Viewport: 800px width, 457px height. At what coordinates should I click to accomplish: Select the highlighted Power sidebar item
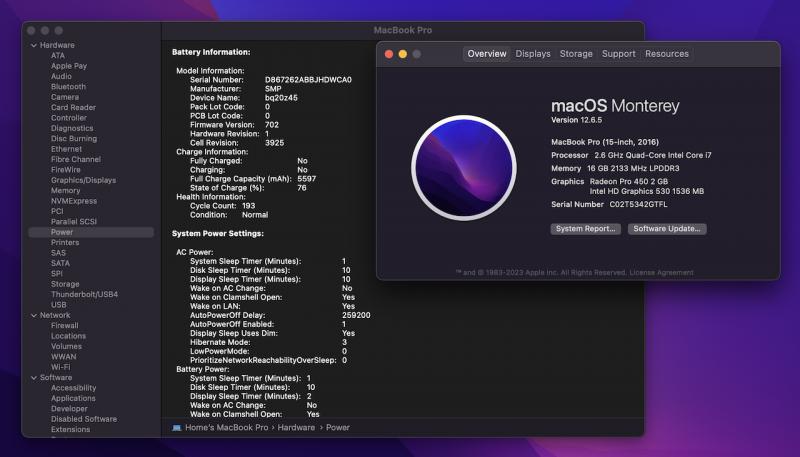[91, 232]
